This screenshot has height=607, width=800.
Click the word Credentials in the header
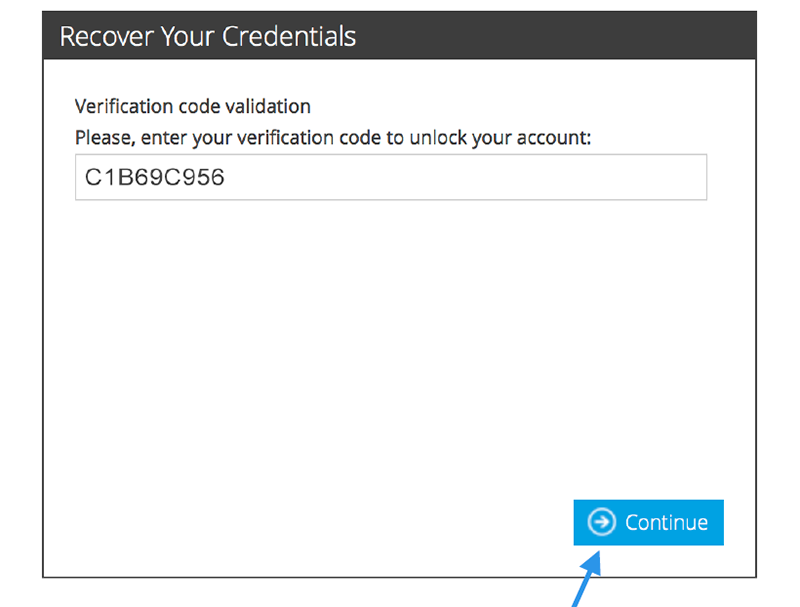pos(289,36)
